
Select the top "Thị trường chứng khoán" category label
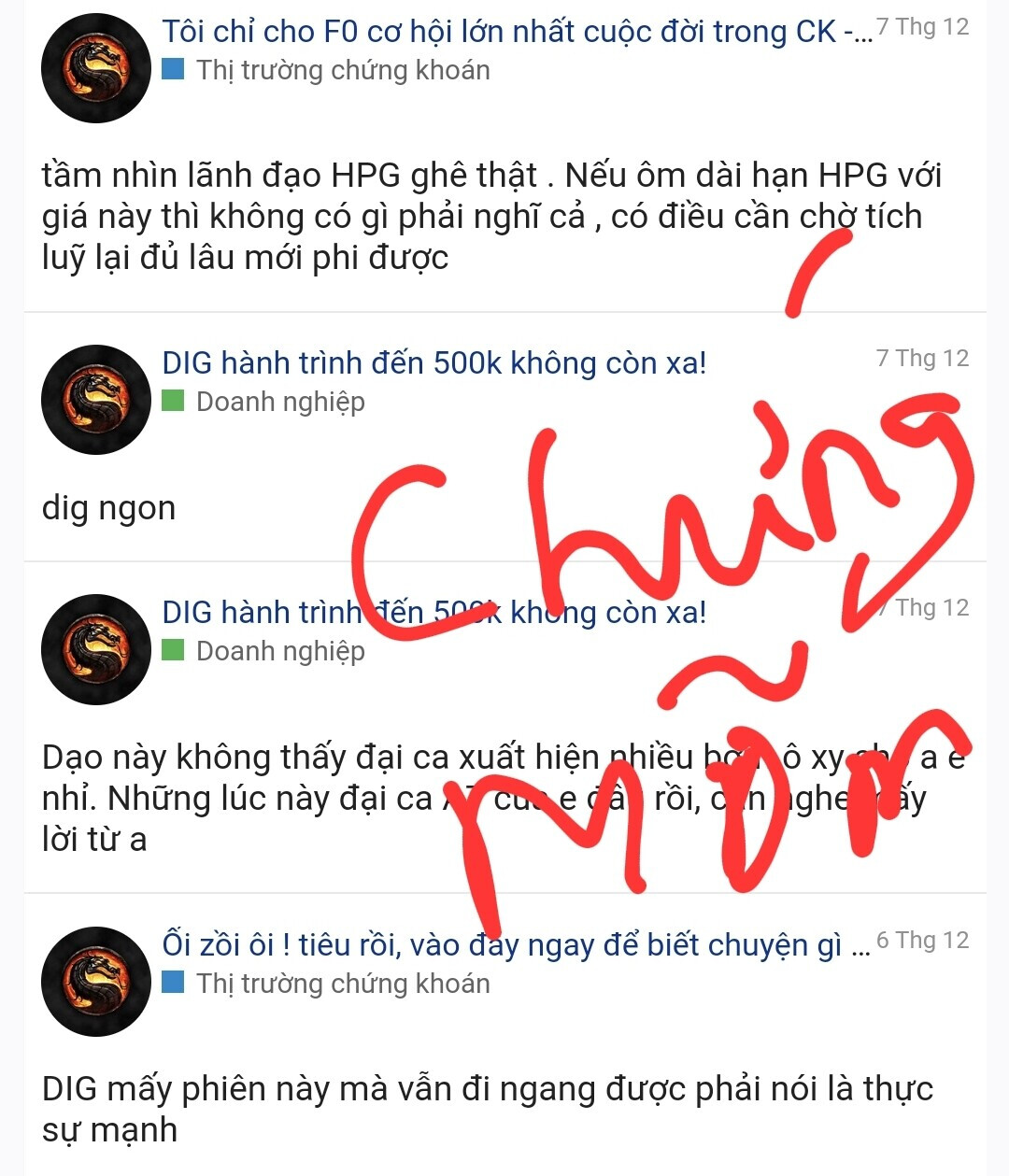tap(343, 70)
